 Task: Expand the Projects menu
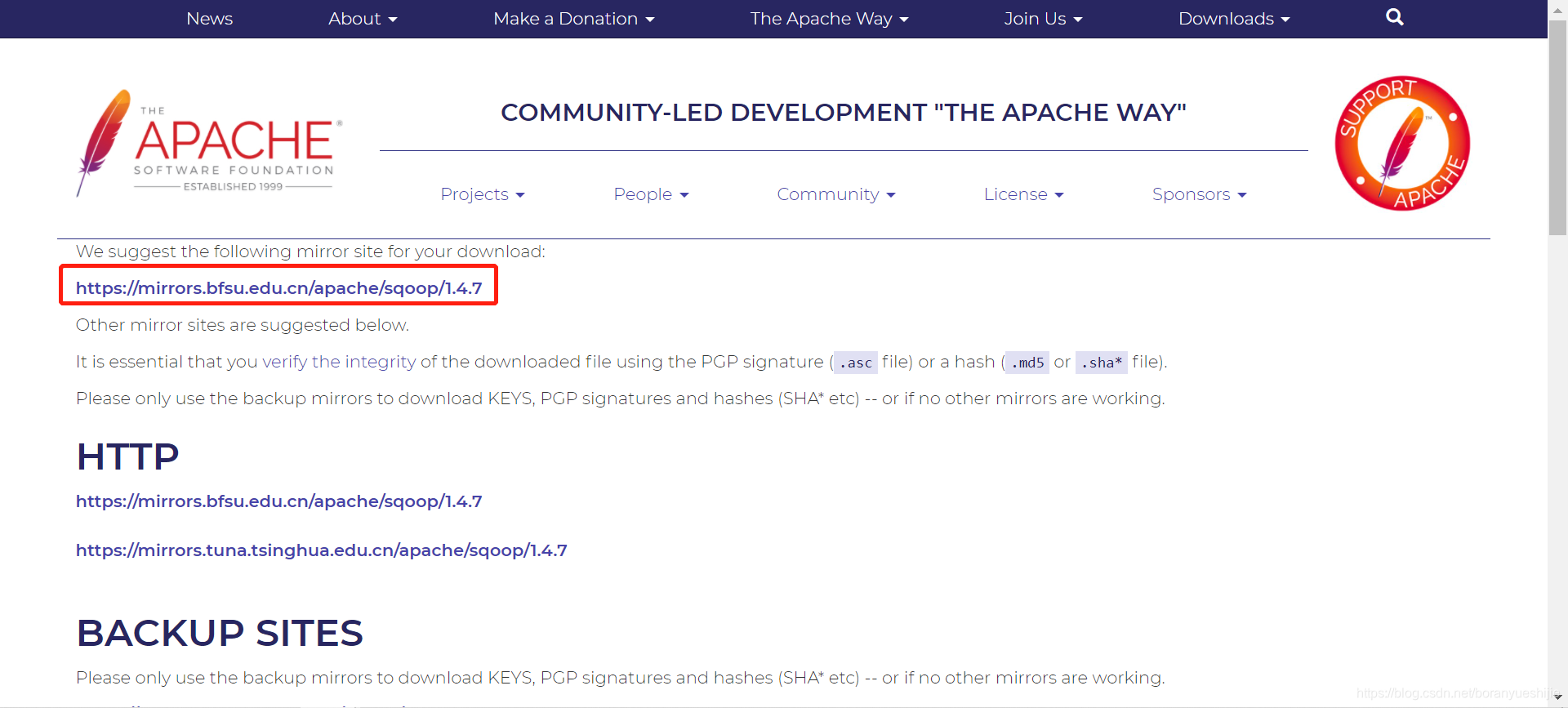pyautogui.click(x=483, y=194)
